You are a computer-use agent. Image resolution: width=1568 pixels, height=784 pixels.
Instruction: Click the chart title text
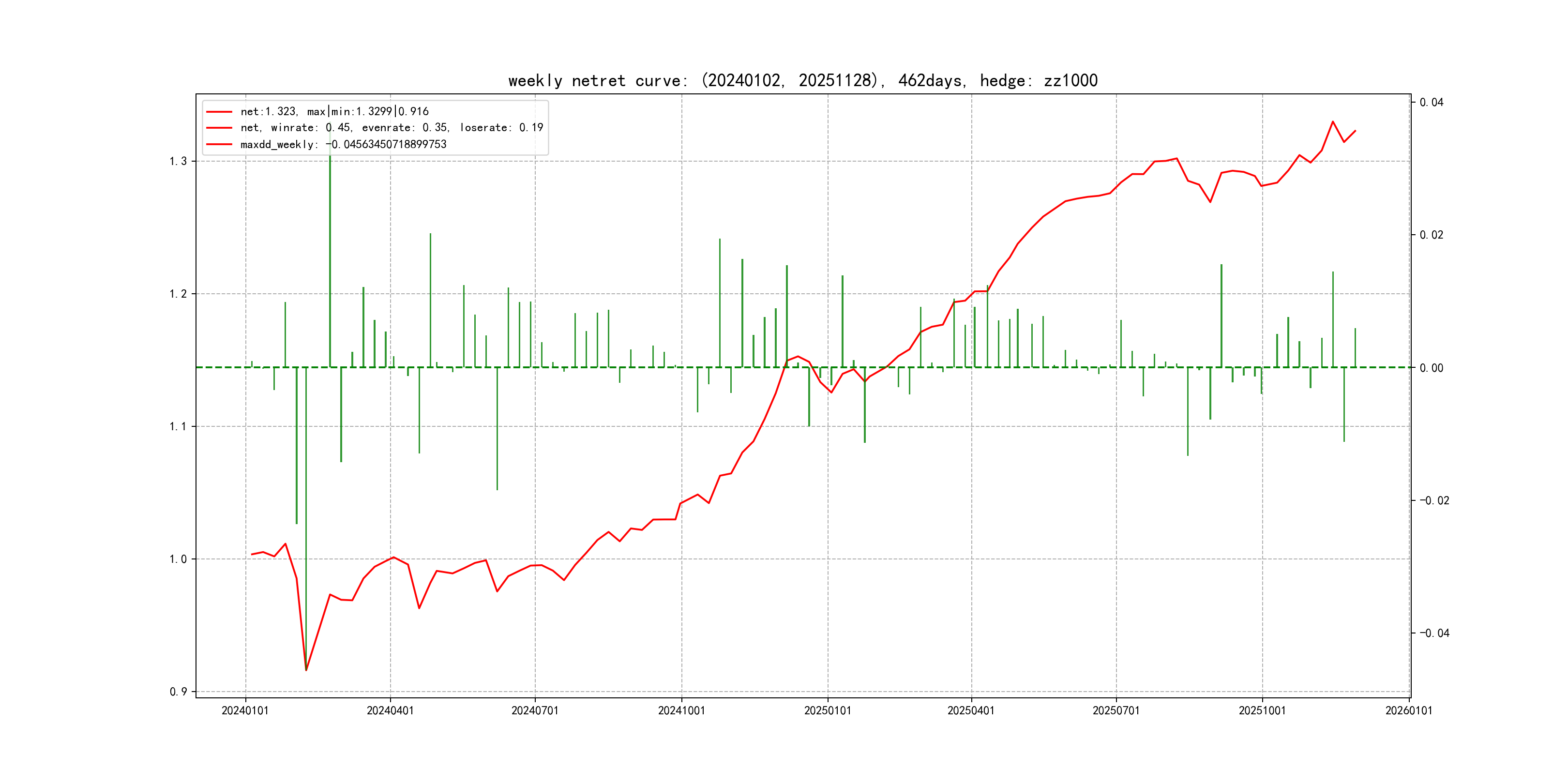[x=802, y=81]
